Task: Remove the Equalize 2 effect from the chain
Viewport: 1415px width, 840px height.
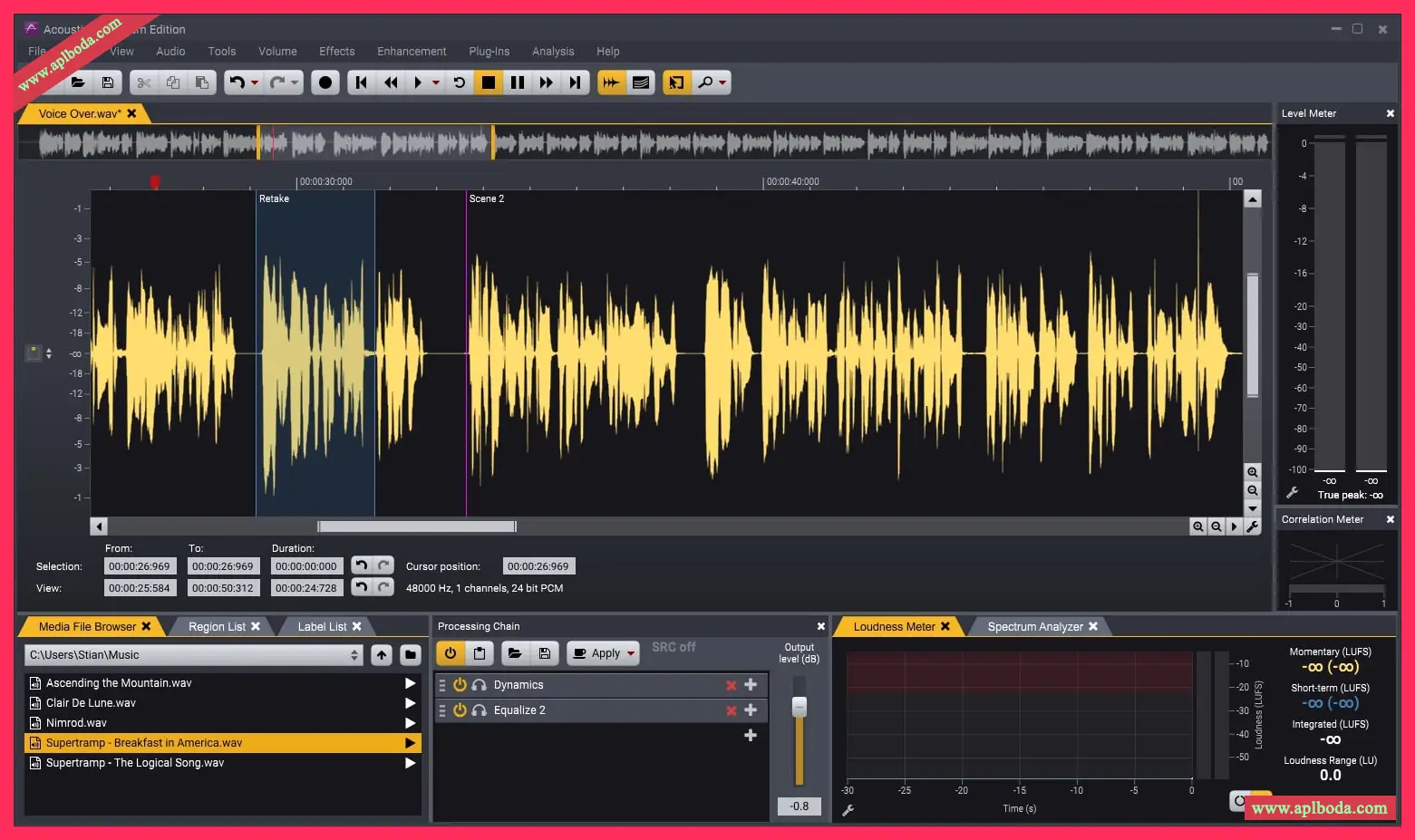Action: coord(732,710)
